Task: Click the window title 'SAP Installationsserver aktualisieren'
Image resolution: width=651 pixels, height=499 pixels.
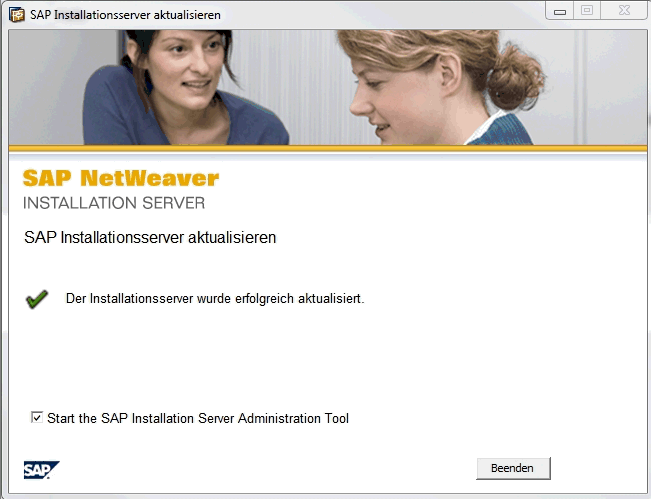Action: pos(125,15)
